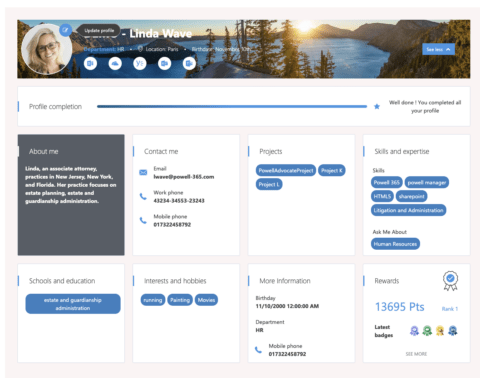This screenshot has width=480, height=378.
Task: Select the Painting hobby tag
Action: pos(180,300)
